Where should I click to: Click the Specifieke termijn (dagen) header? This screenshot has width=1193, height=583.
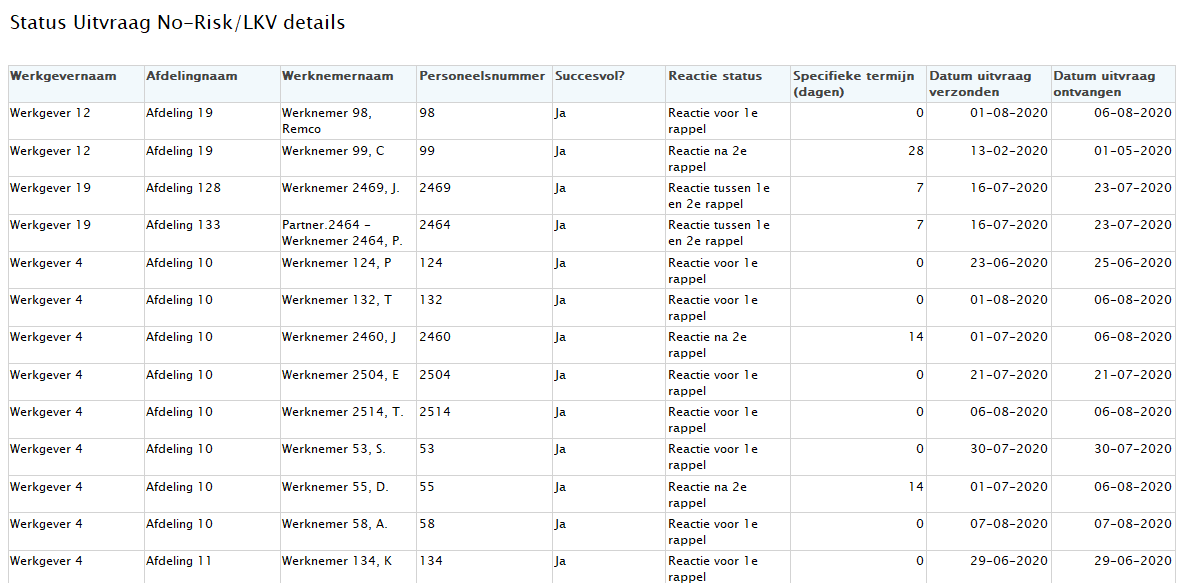point(848,84)
